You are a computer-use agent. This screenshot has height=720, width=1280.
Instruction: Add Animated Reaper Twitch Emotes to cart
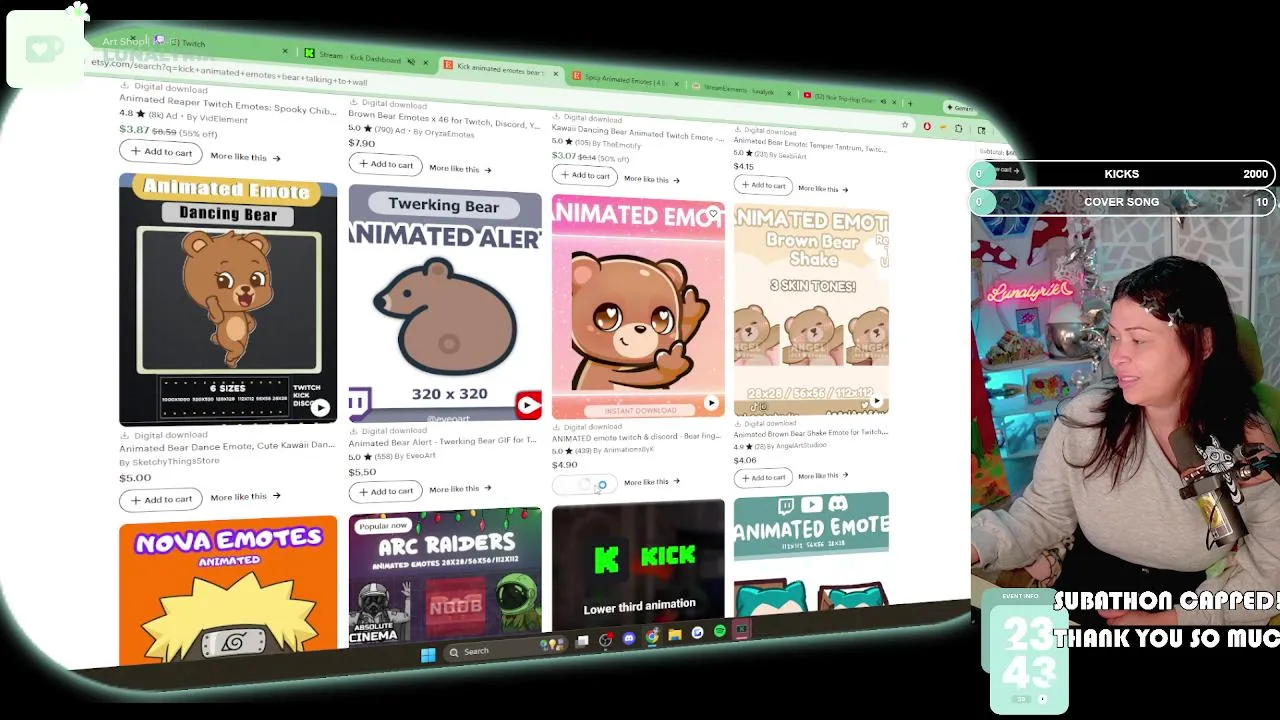161,151
